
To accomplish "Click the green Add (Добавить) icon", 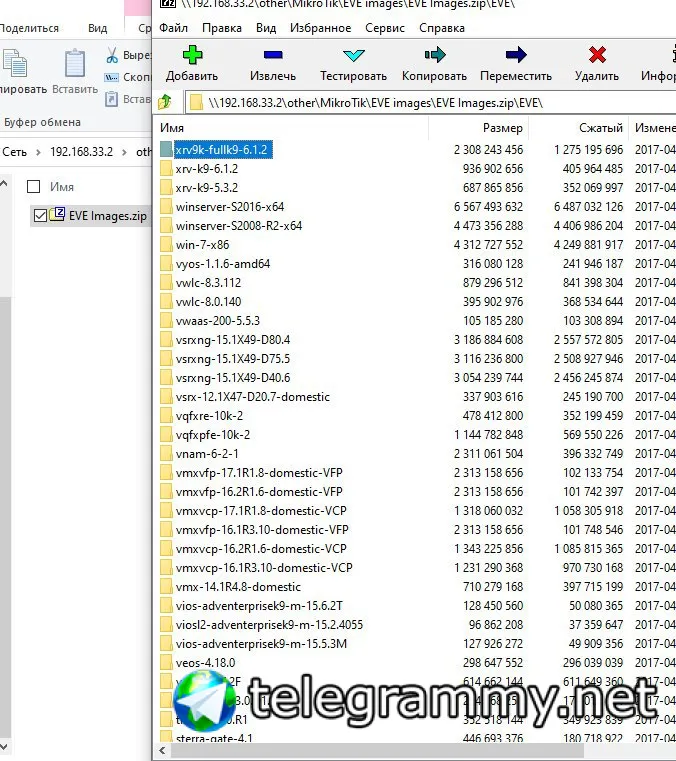I will pos(192,55).
